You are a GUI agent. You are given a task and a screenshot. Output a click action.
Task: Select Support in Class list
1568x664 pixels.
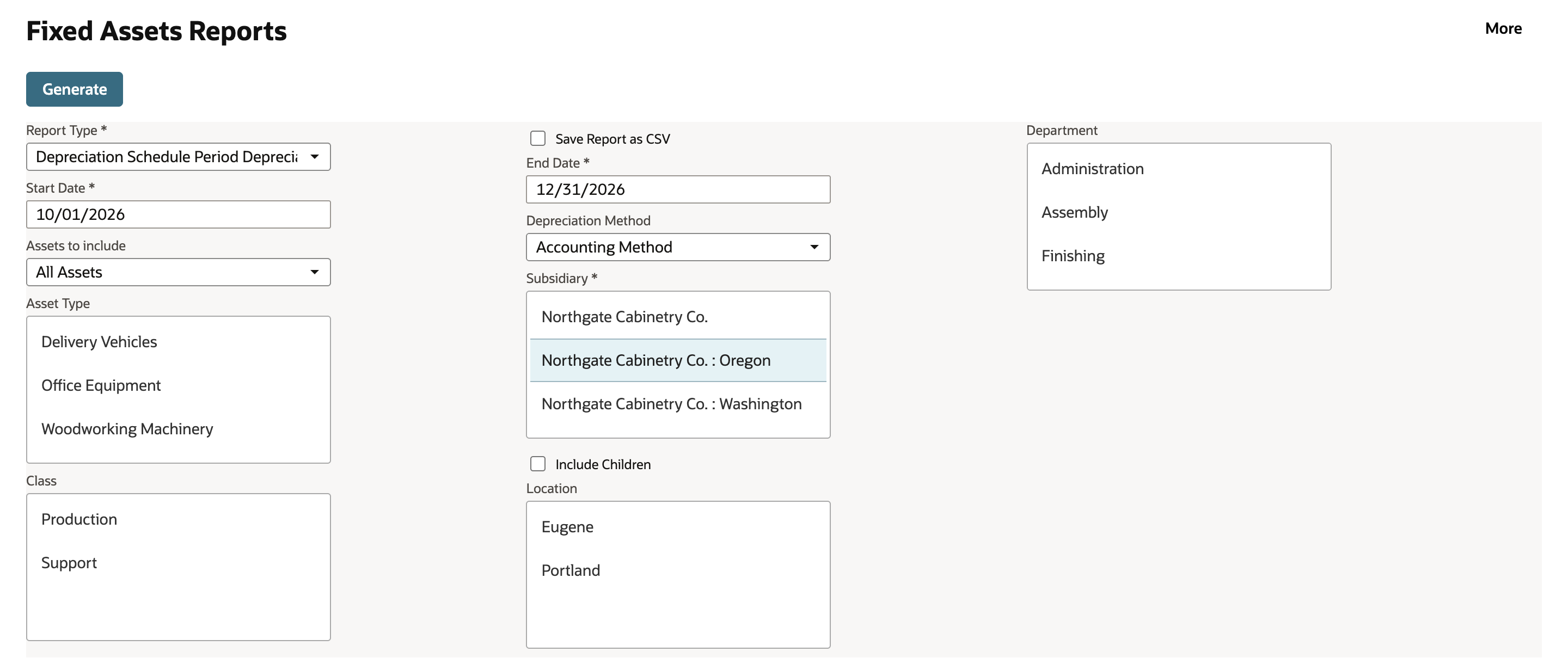[x=179, y=563]
